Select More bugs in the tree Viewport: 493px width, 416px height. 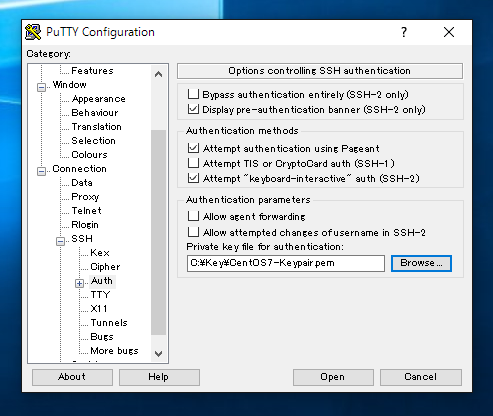click(x=114, y=351)
